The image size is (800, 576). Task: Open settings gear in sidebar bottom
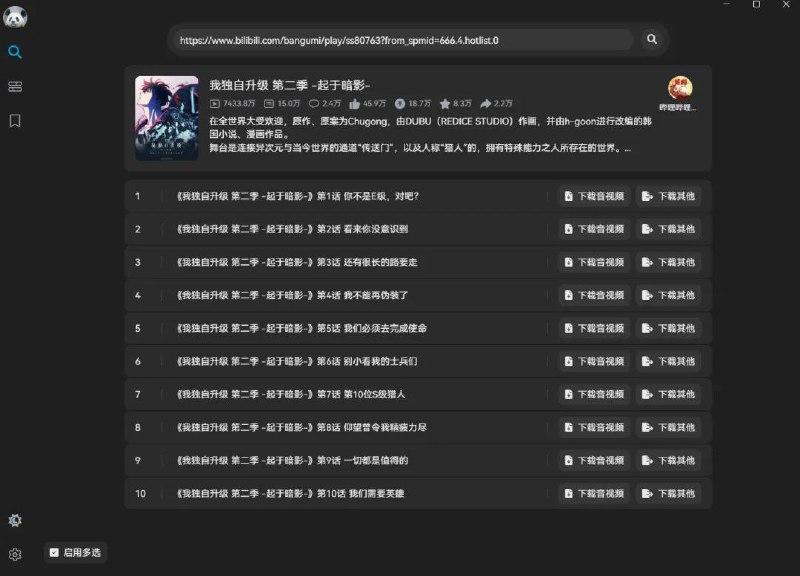click(x=15, y=554)
